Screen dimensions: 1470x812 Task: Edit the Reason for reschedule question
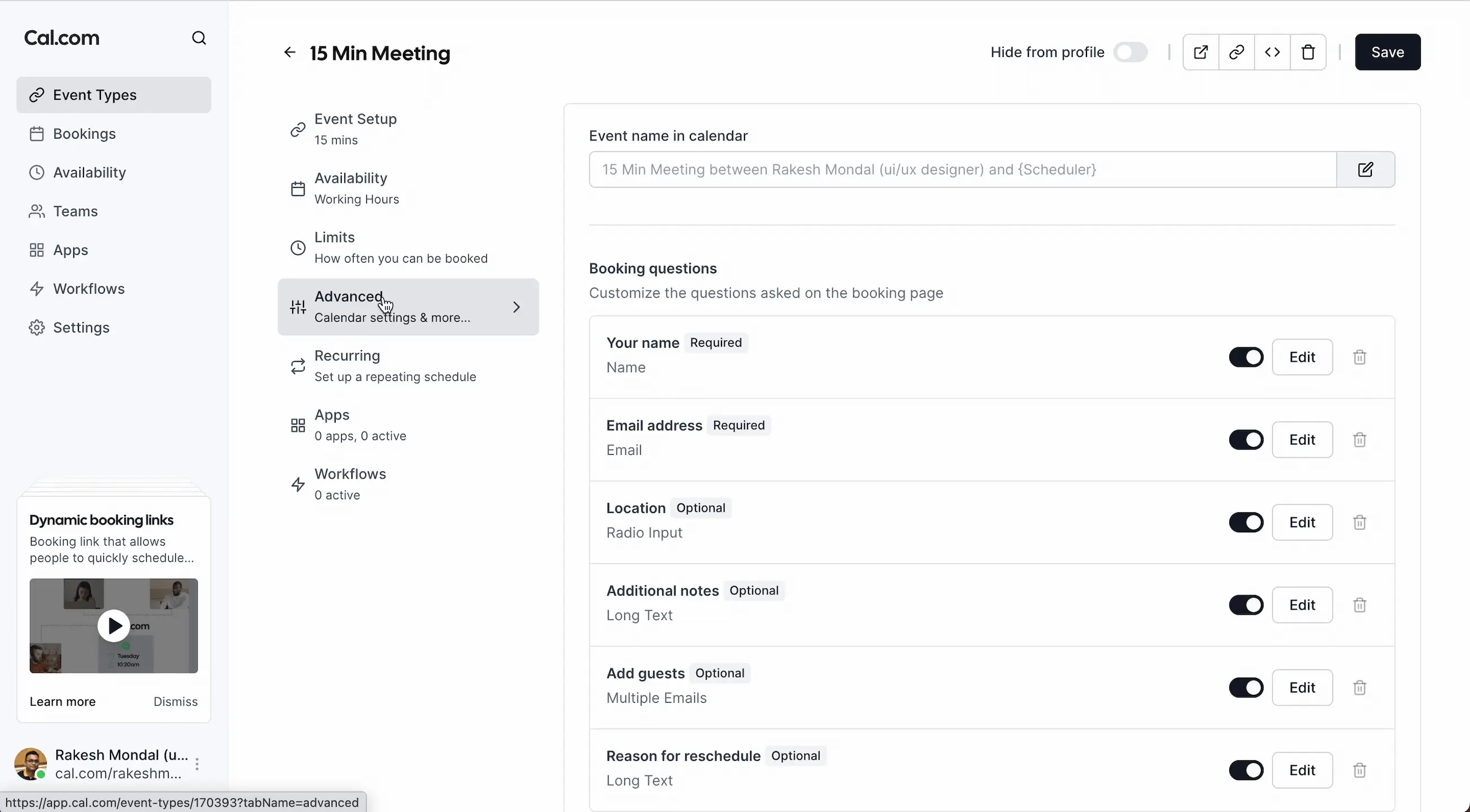point(1302,770)
